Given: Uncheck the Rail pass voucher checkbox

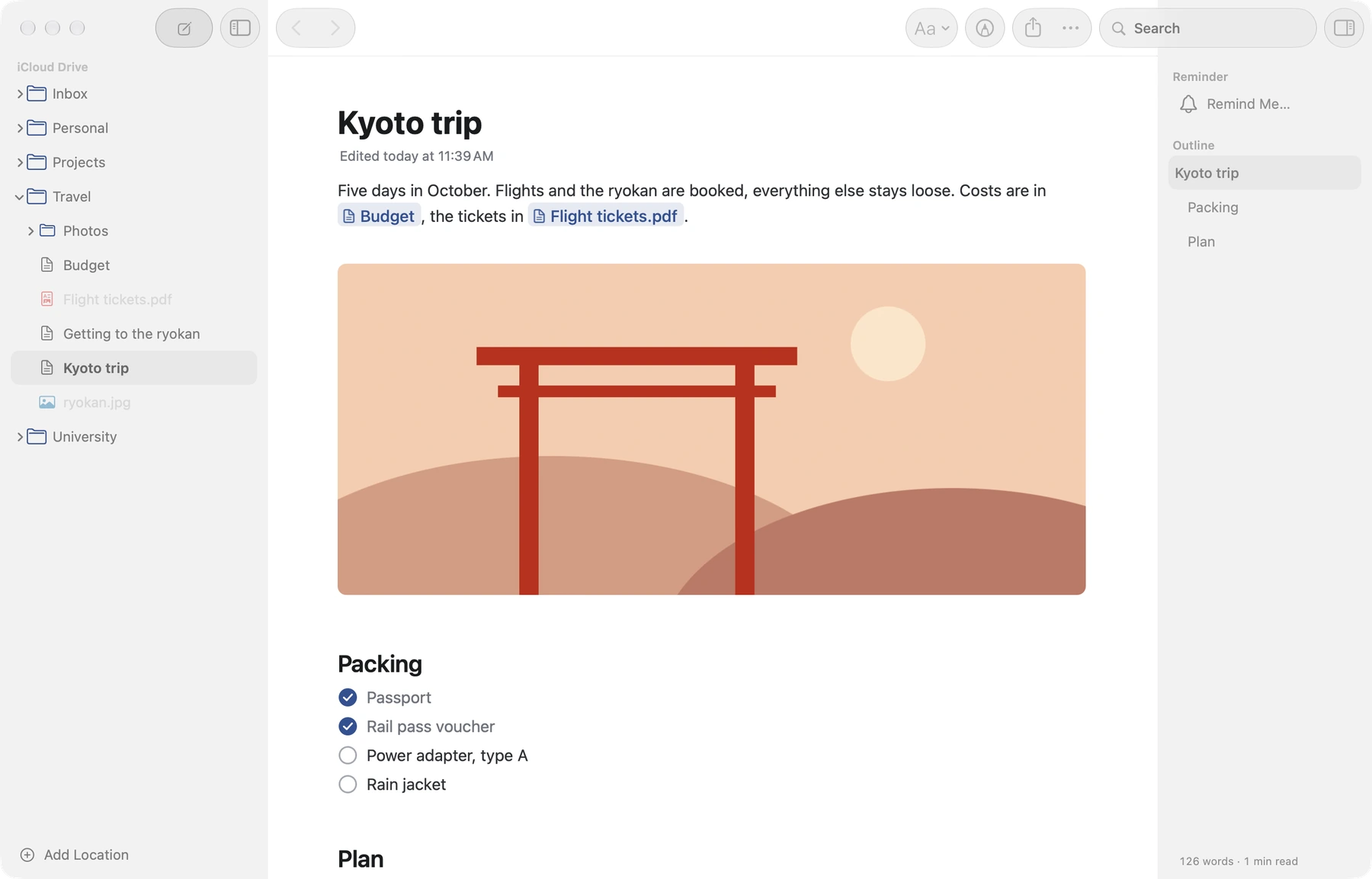Looking at the screenshot, I should point(348,727).
